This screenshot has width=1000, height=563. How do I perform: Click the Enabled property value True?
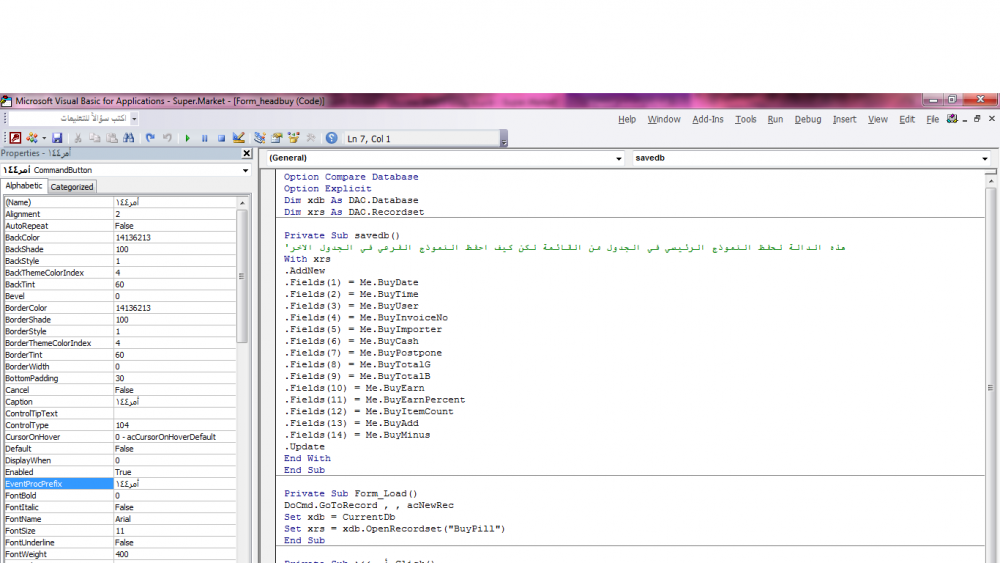point(175,472)
